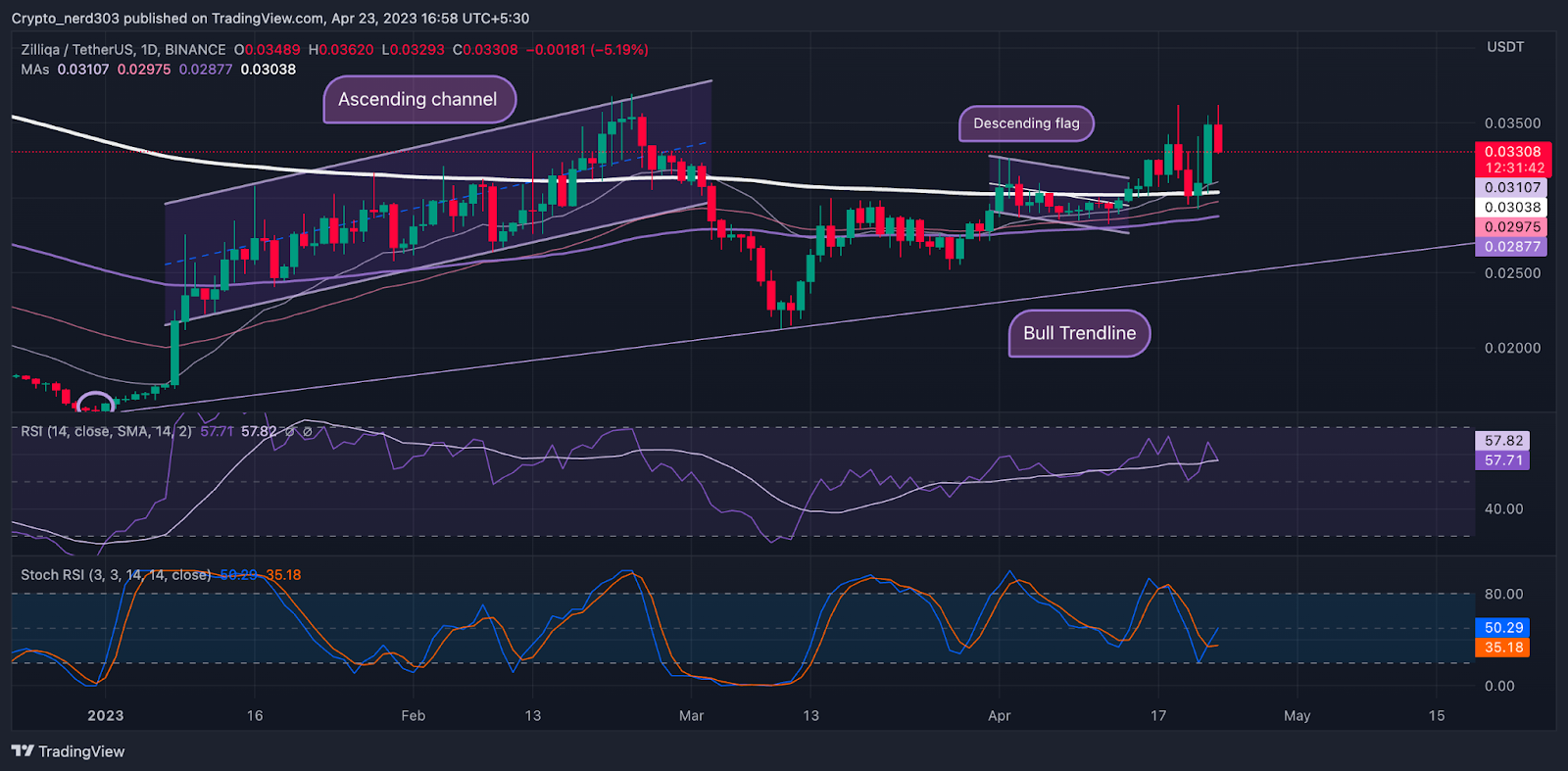
Task: Click the purple 0.02877 price tag
Action: 1511,247
